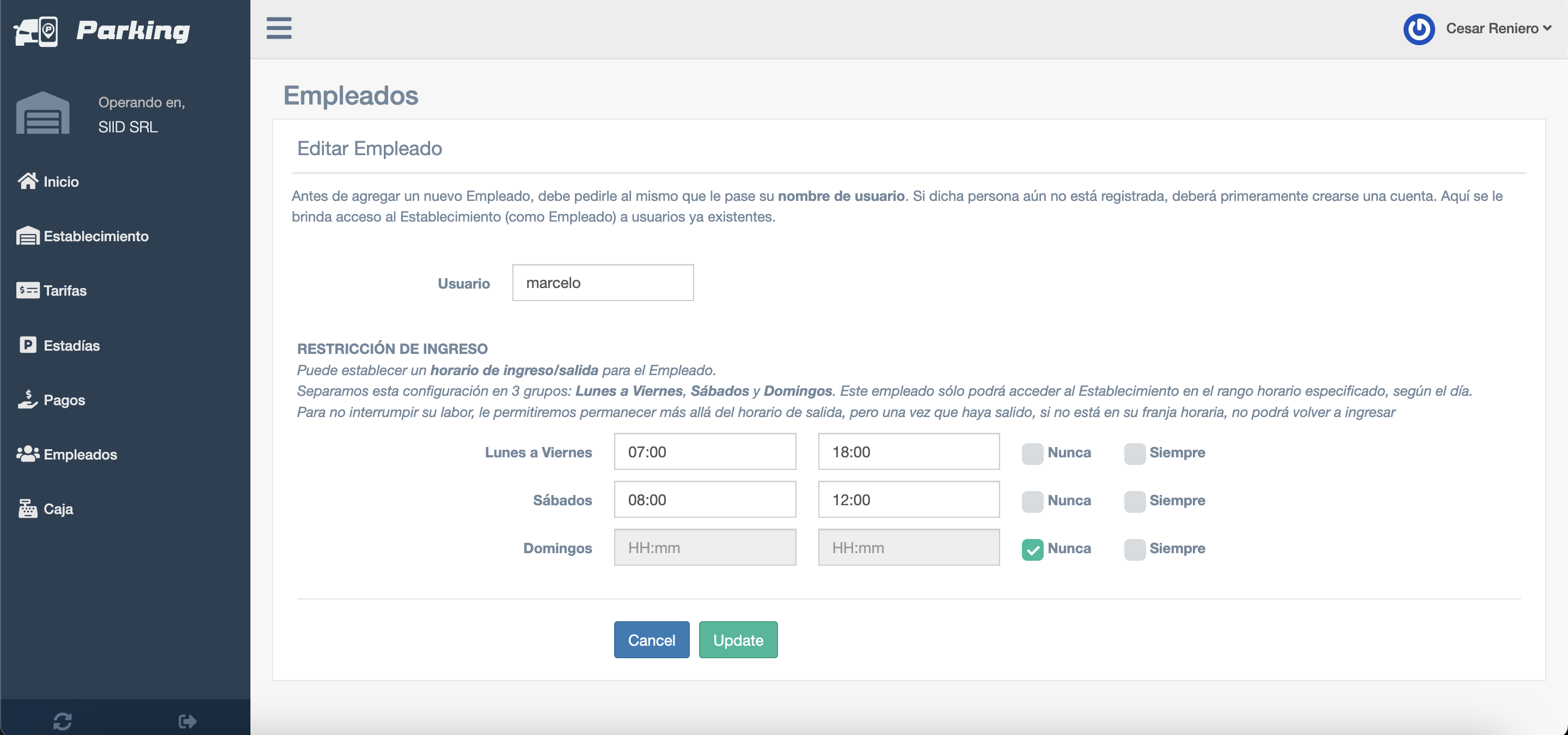
Task: Click the Caja cash register icon
Action: pyautogui.click(x=27, y=508)
